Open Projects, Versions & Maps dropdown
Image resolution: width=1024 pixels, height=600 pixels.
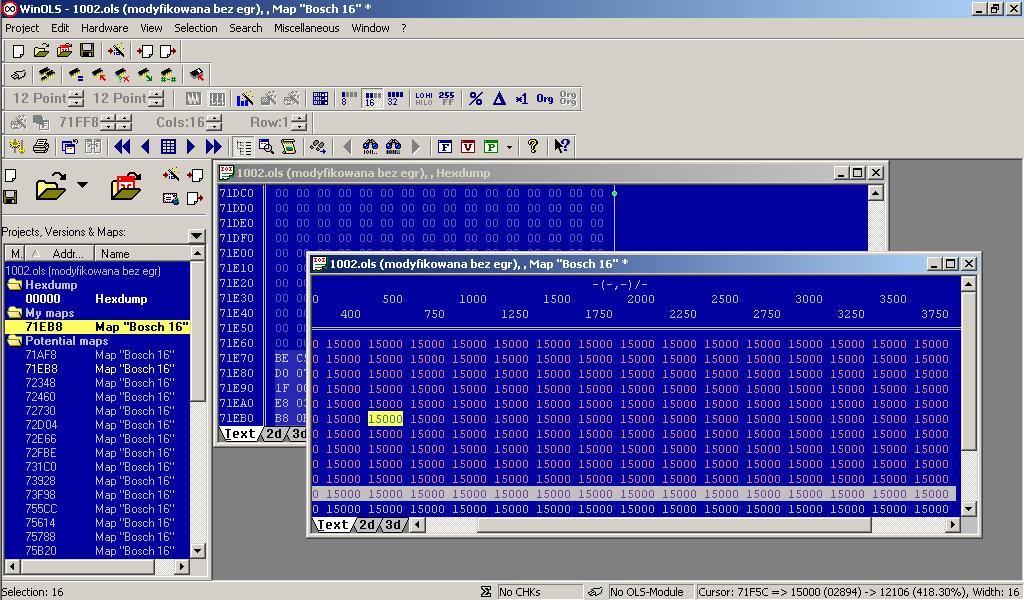[x=196, y=235]
